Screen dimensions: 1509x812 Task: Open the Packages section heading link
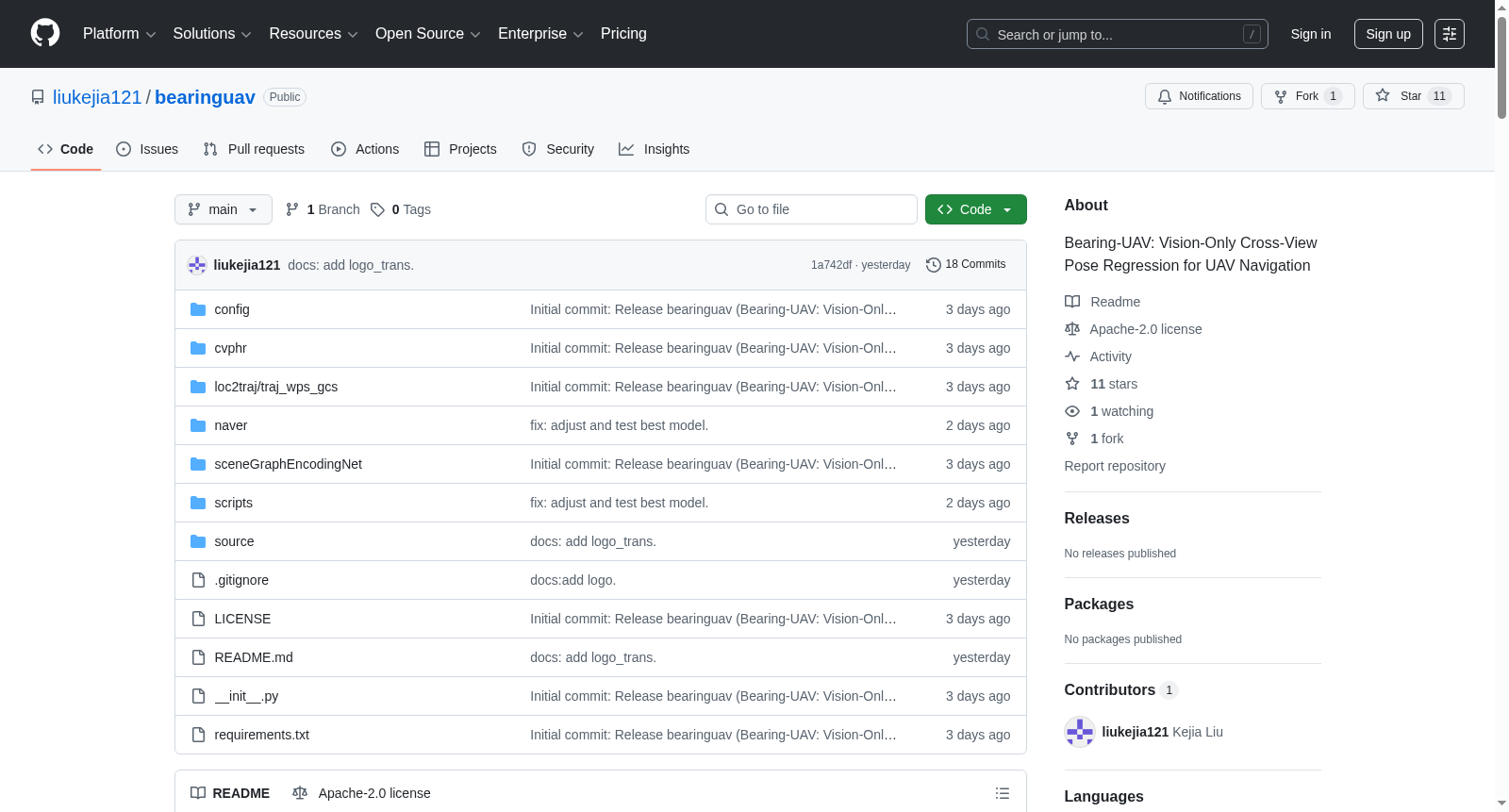tap(1099, 605)
